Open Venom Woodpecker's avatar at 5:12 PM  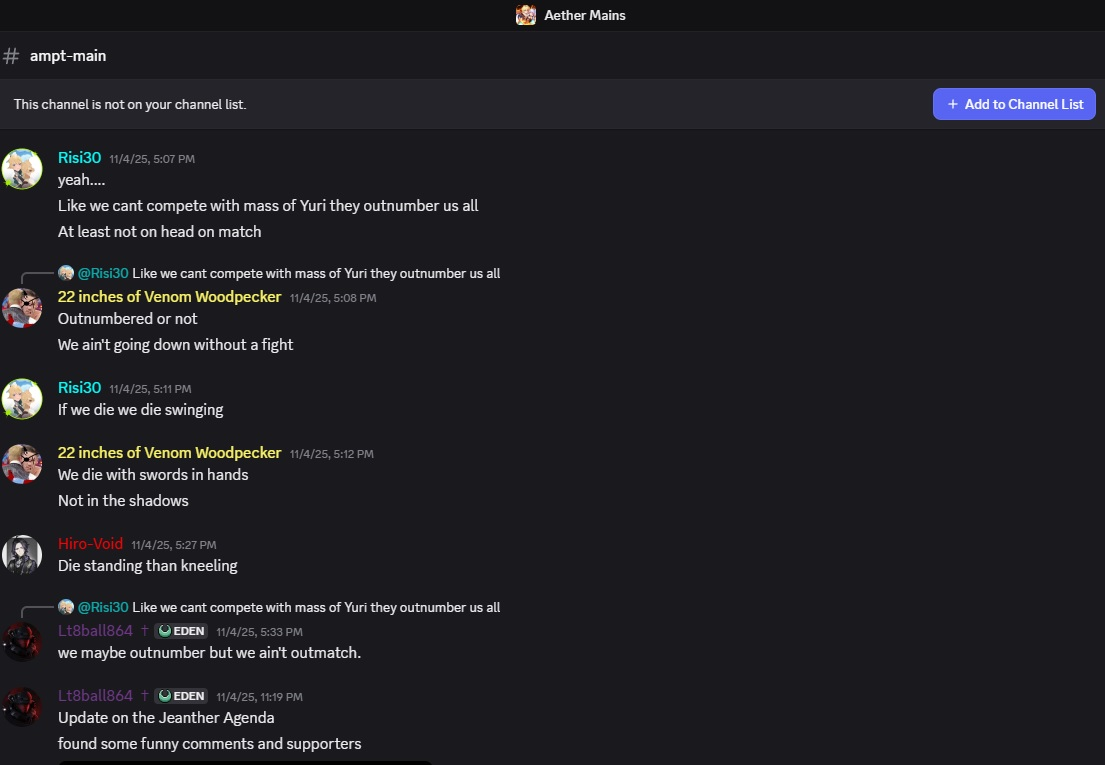coord(22,464)
